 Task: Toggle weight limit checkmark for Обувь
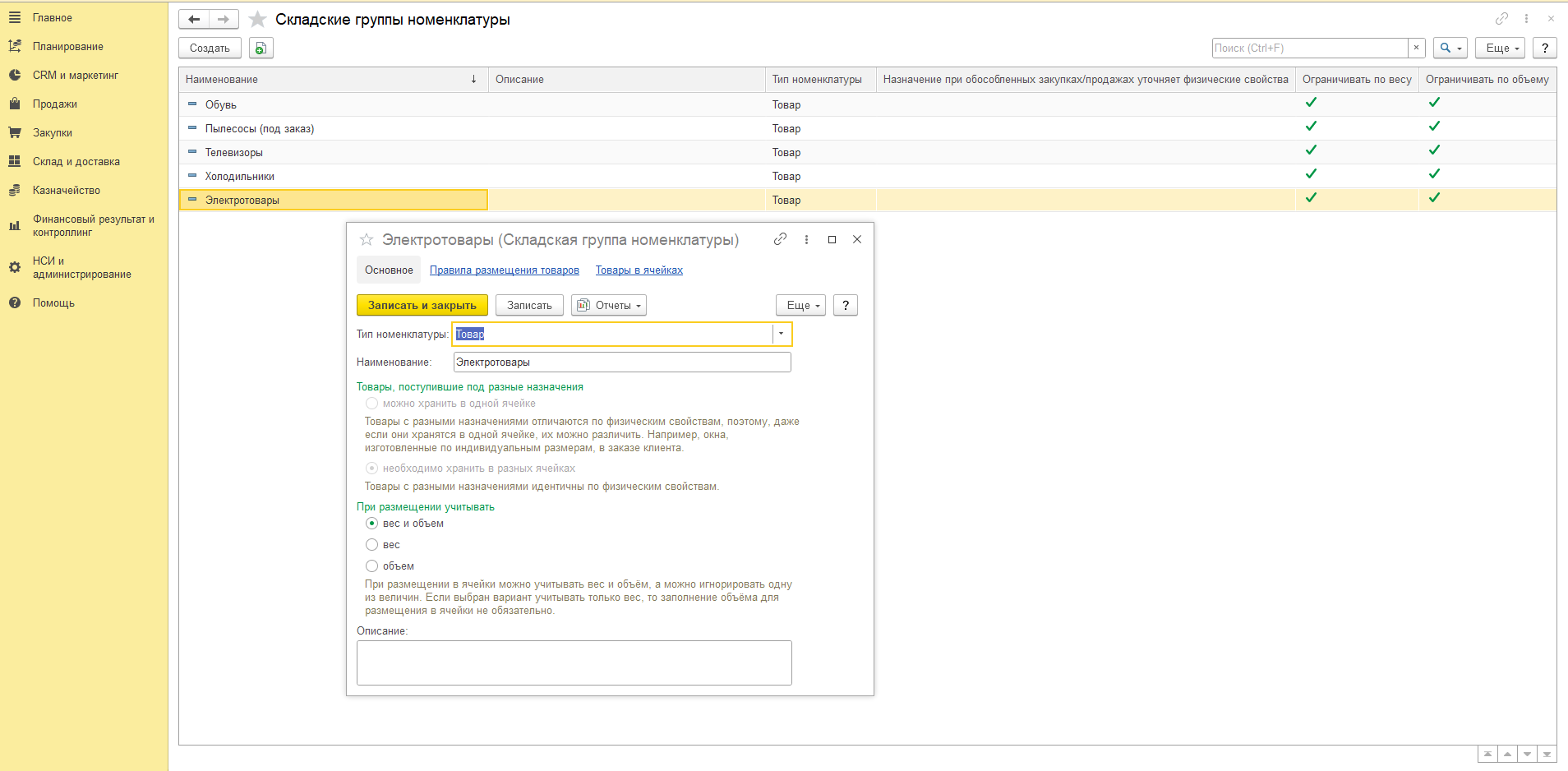coord(1311,103)
